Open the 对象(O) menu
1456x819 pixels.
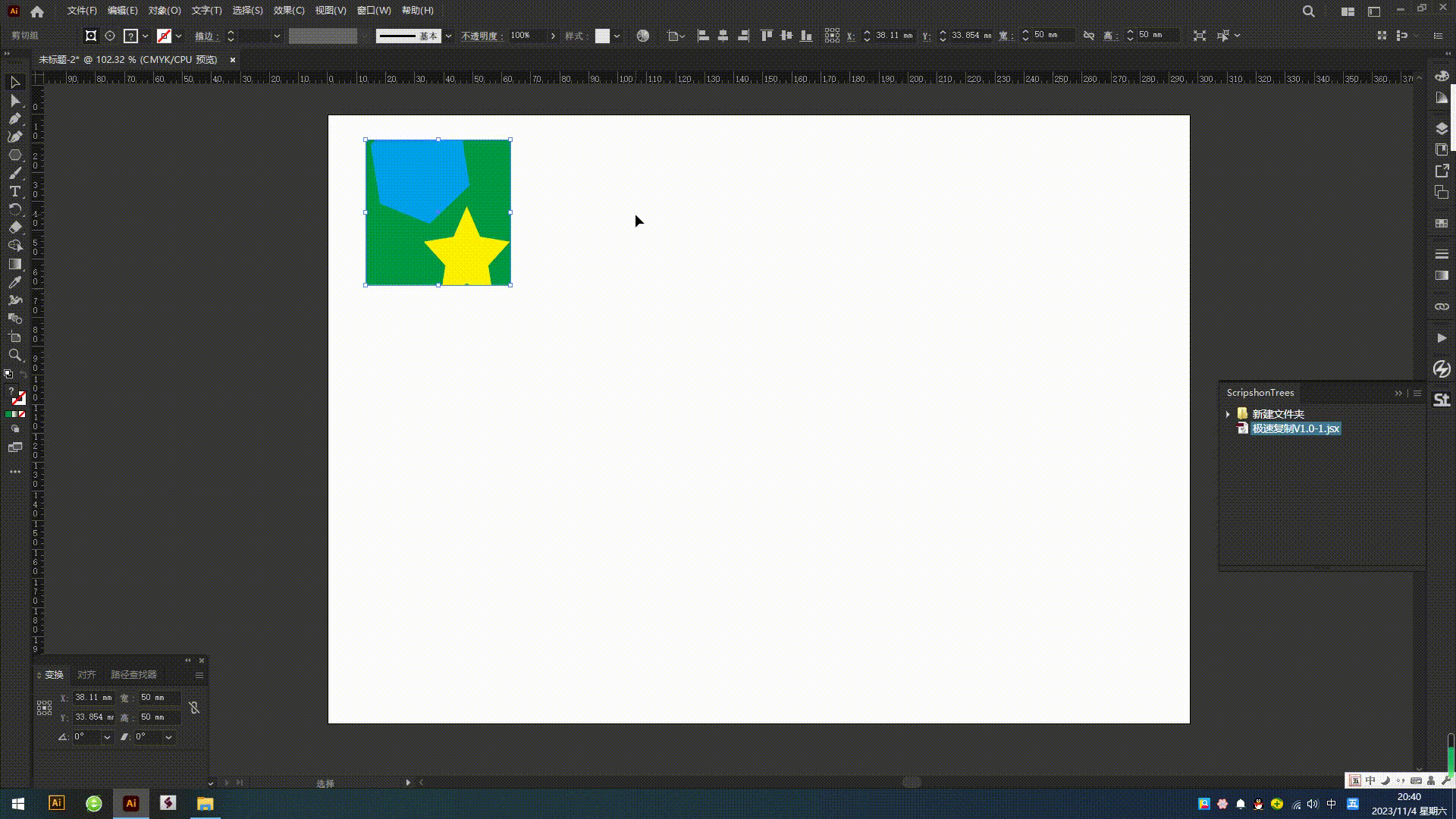tap(165, 11)
